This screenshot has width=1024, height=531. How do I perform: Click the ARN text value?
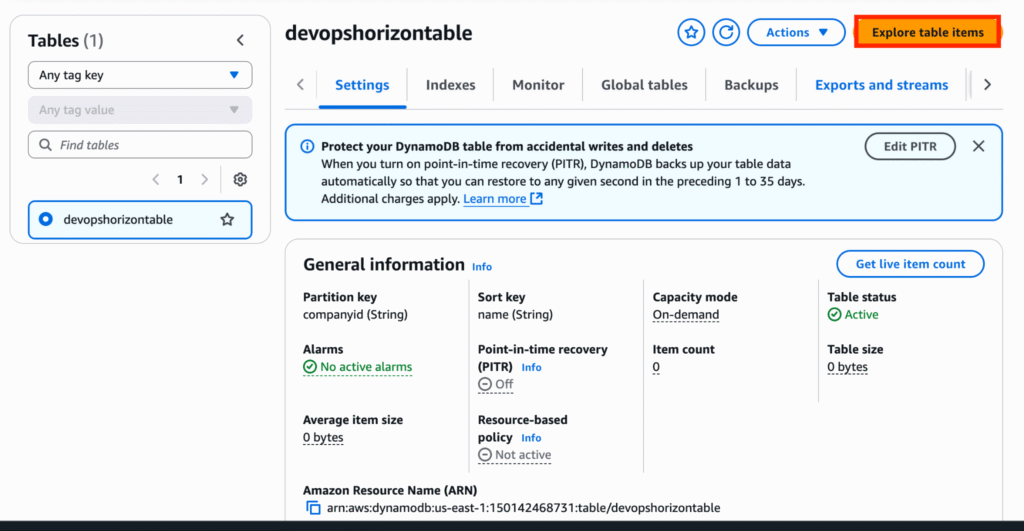(523, 507)
